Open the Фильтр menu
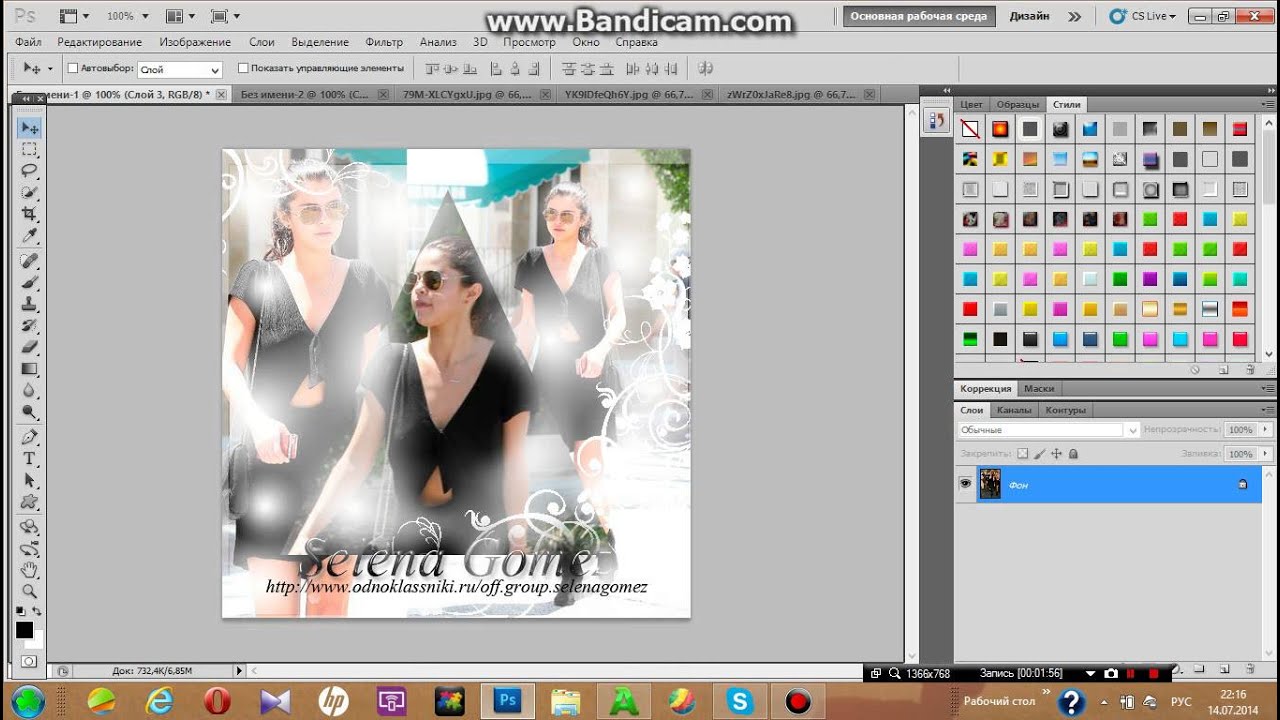 [x=384, y=42]
